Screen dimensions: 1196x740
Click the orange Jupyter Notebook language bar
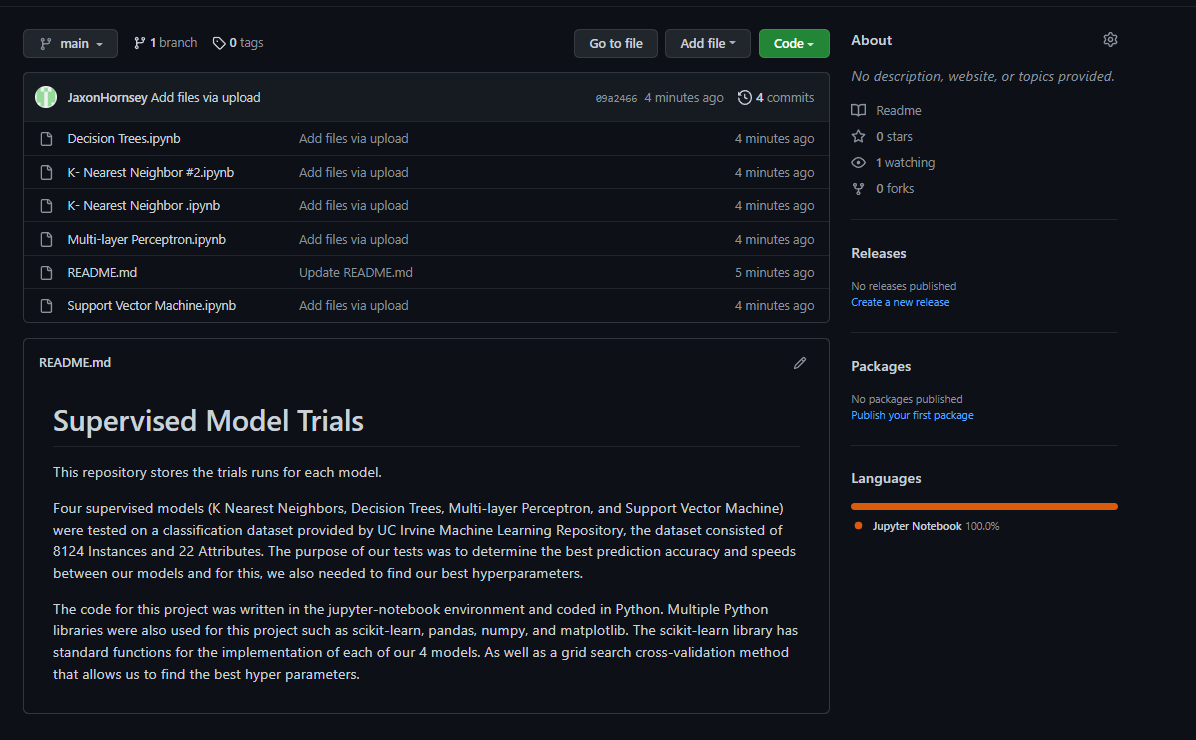click(x=984, y=506)
